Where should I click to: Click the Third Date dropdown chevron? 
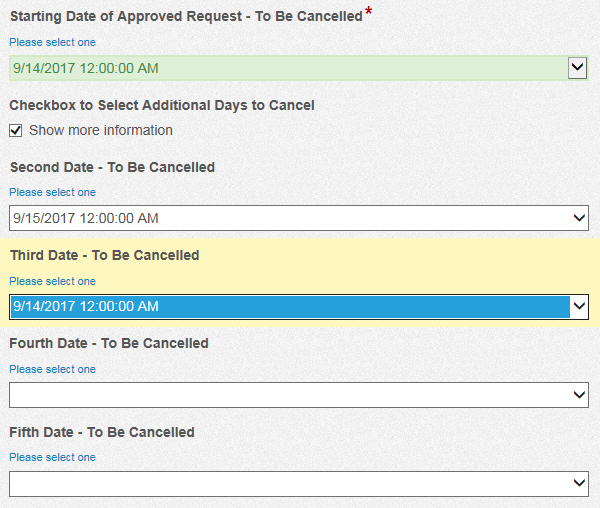point(579,306)
